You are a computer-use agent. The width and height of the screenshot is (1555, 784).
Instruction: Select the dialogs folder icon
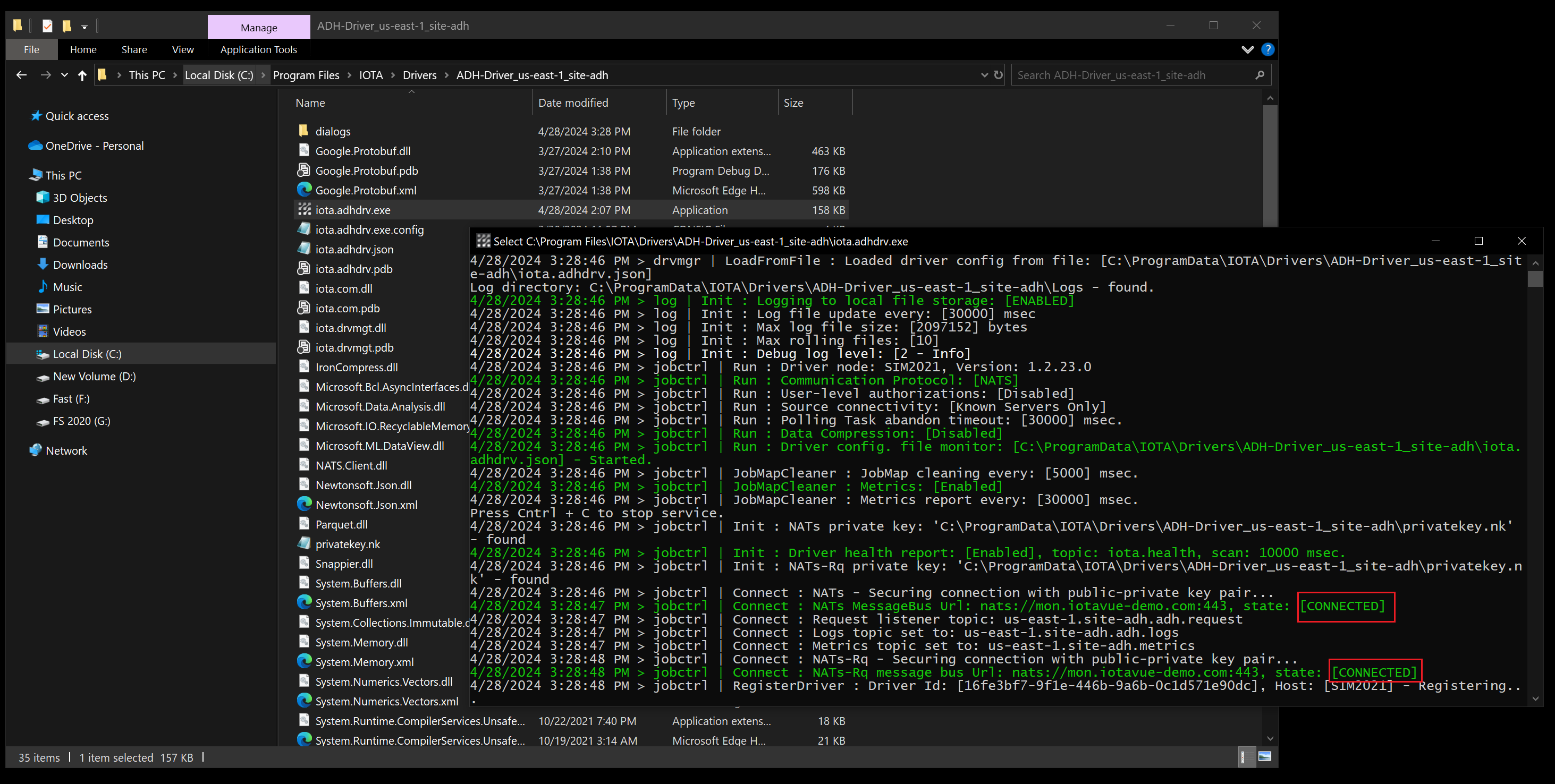[303, 130]
